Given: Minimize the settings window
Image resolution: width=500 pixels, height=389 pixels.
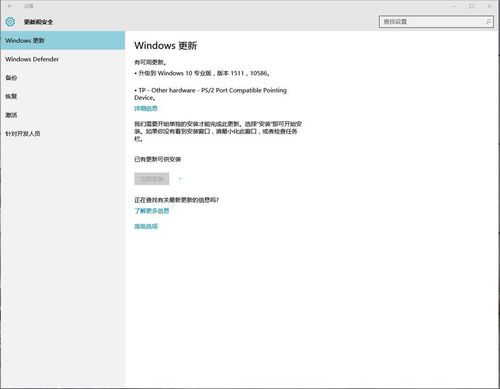Looking at the screenshot, I should (454, 6).
